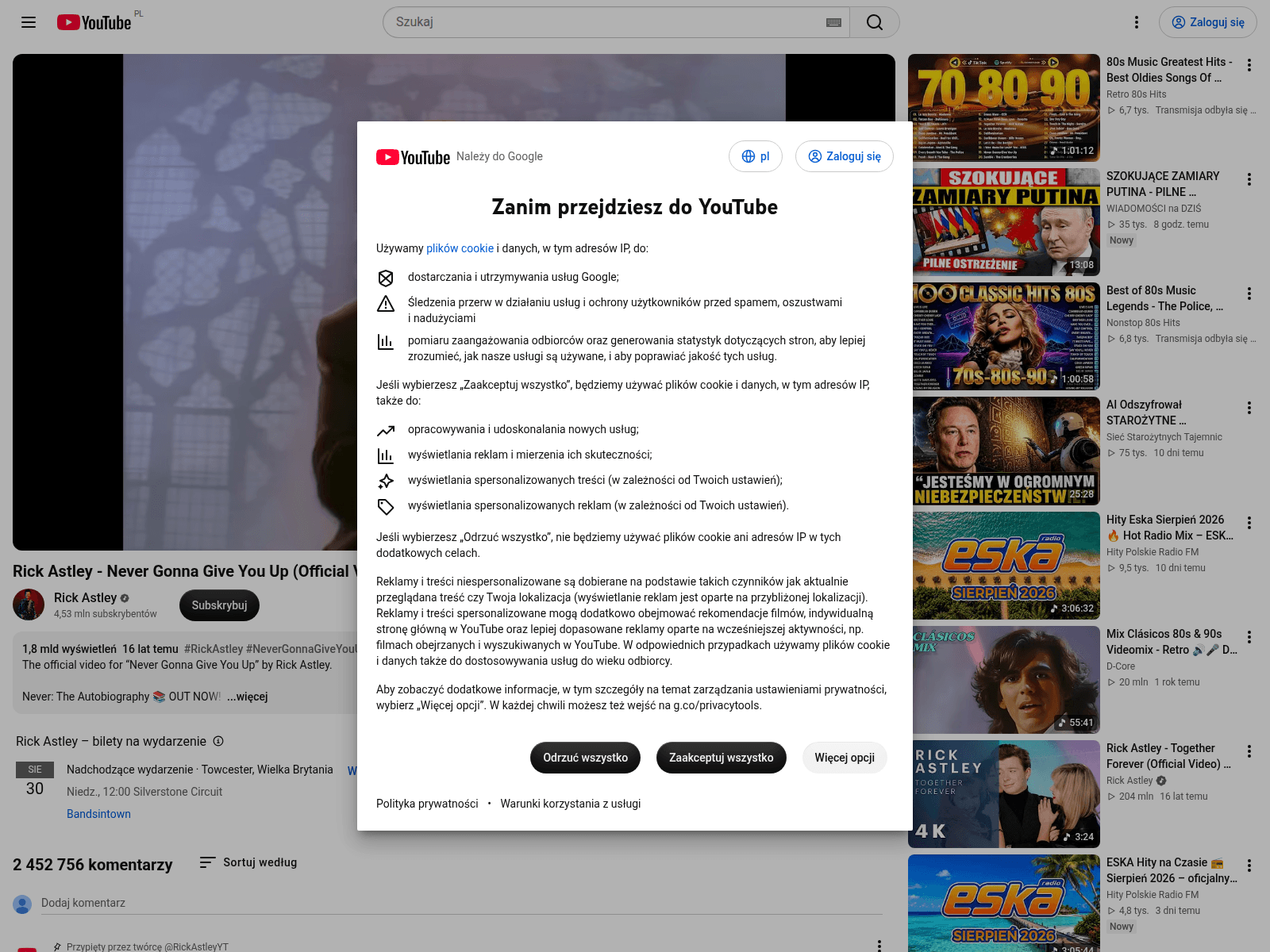Click Rick Astley channel name under video

pos(85,597)
